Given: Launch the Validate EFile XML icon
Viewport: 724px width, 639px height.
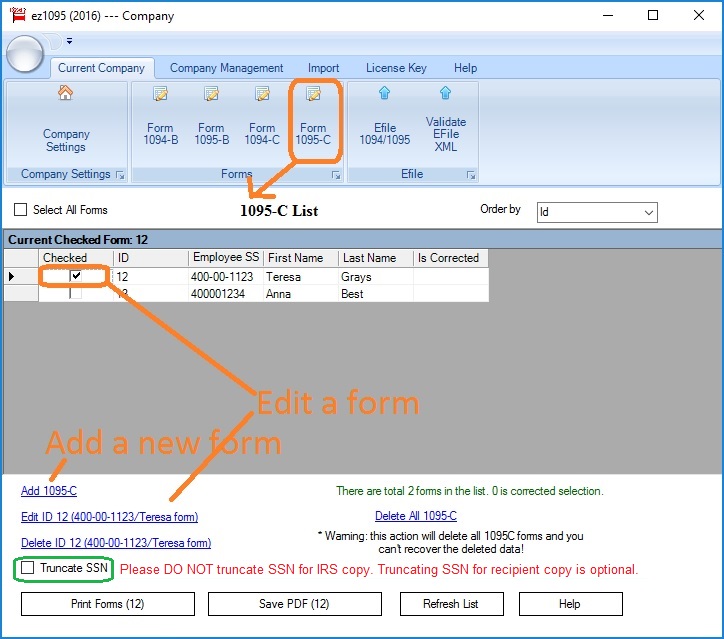Looking at the screenshot, I should (446, 94).
